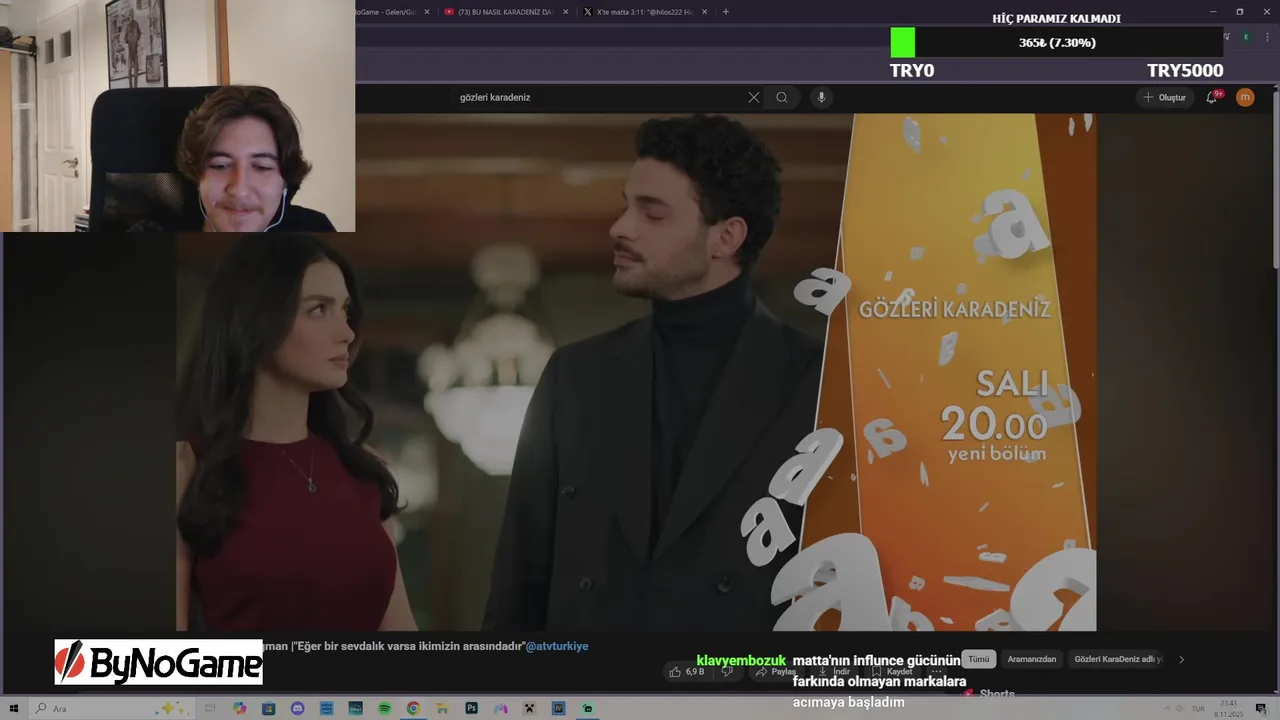Open the Minecraft creeper taskbar icon

[529, 708]
